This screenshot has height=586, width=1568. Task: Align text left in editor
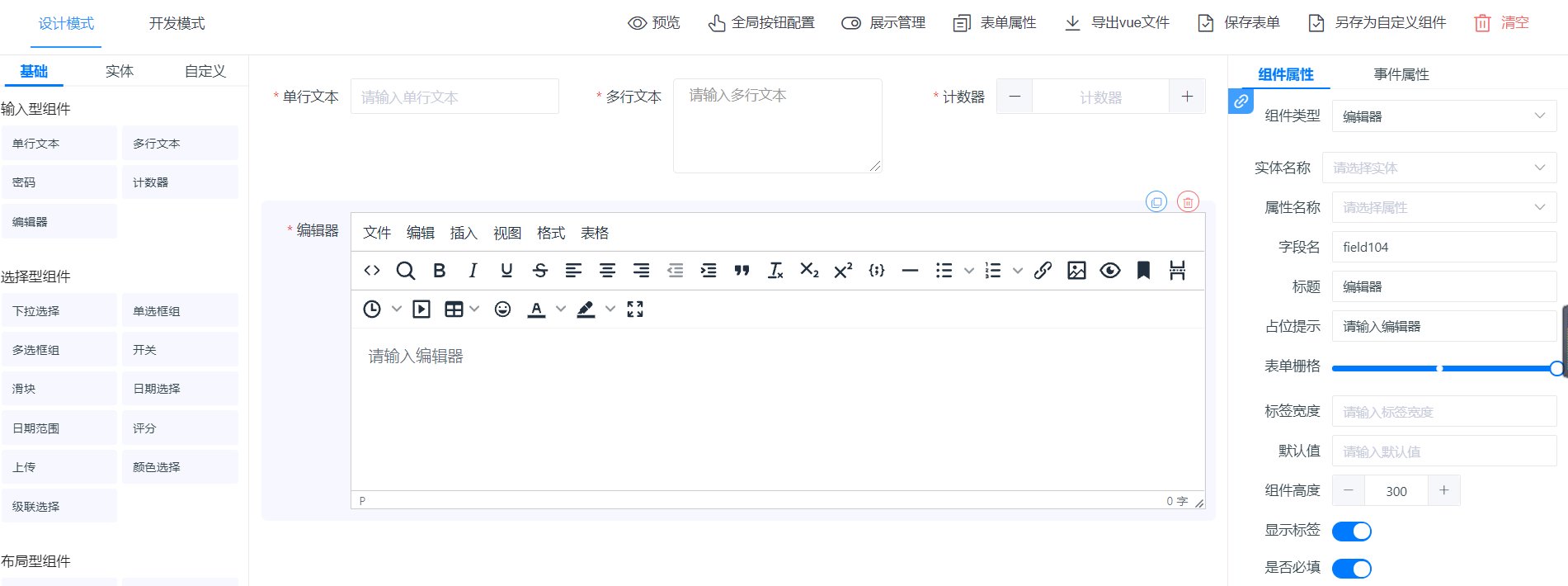click(x=573, y=271)
